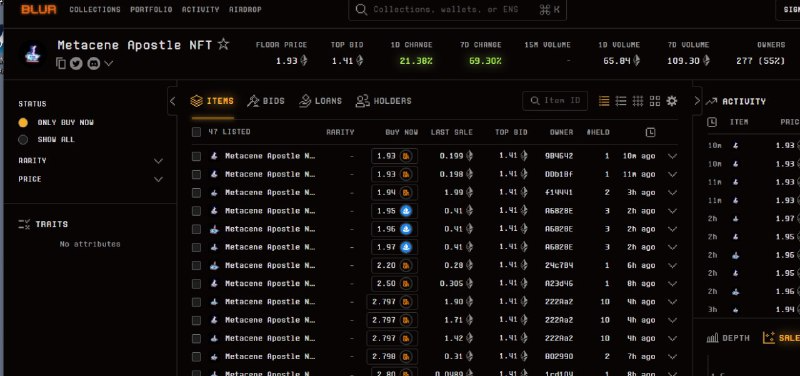Click the Sign in button at top right

pos(789,10)
